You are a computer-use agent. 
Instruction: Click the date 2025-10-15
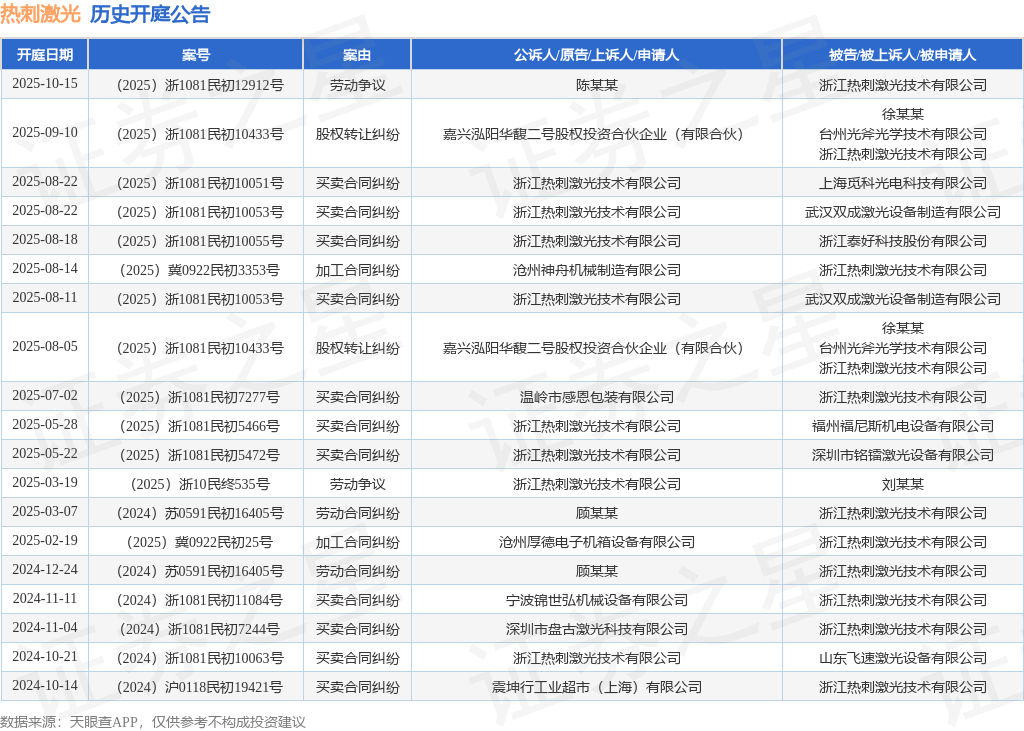[x=44, y=84]
